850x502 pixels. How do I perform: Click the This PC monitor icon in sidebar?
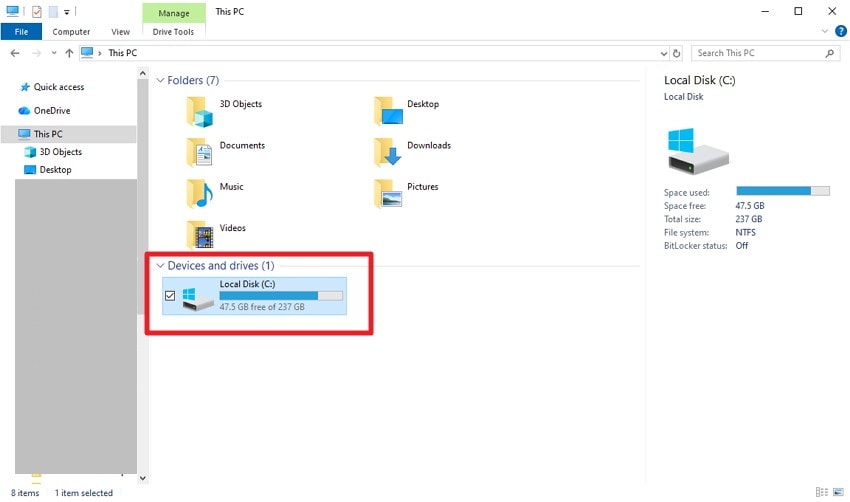[x=24, y=133]
